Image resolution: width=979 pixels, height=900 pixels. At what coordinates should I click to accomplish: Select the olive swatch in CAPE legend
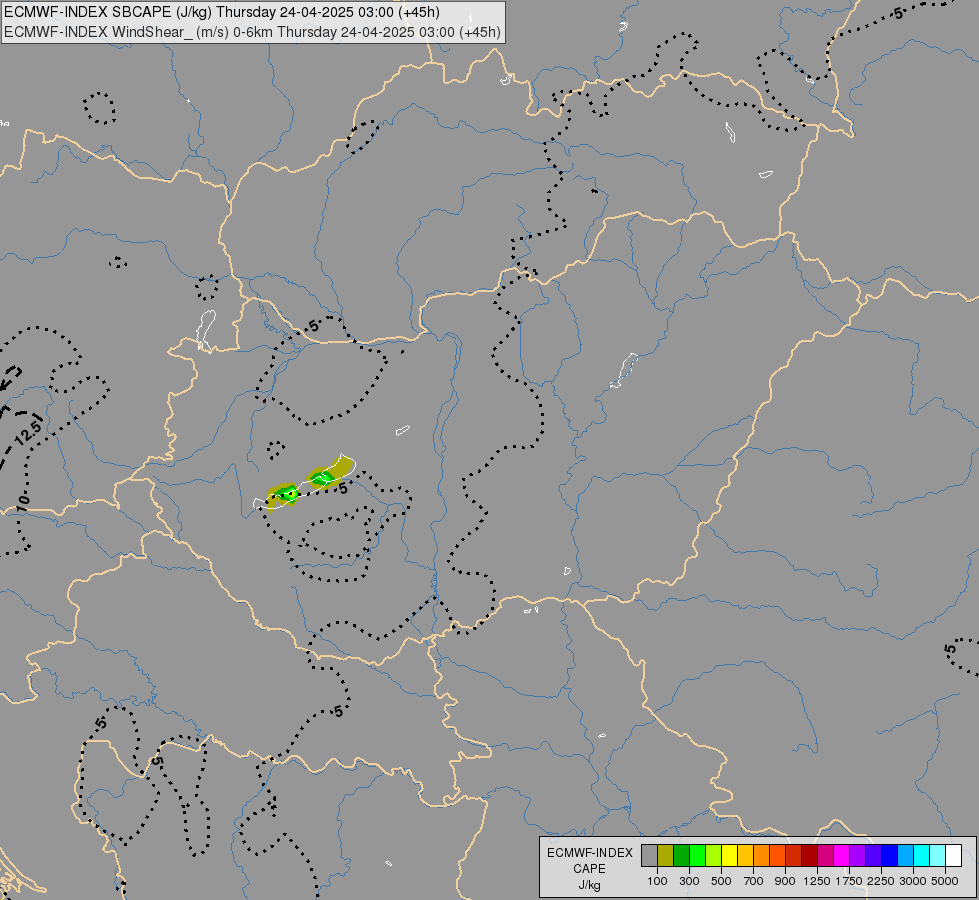tap(666, 855)
